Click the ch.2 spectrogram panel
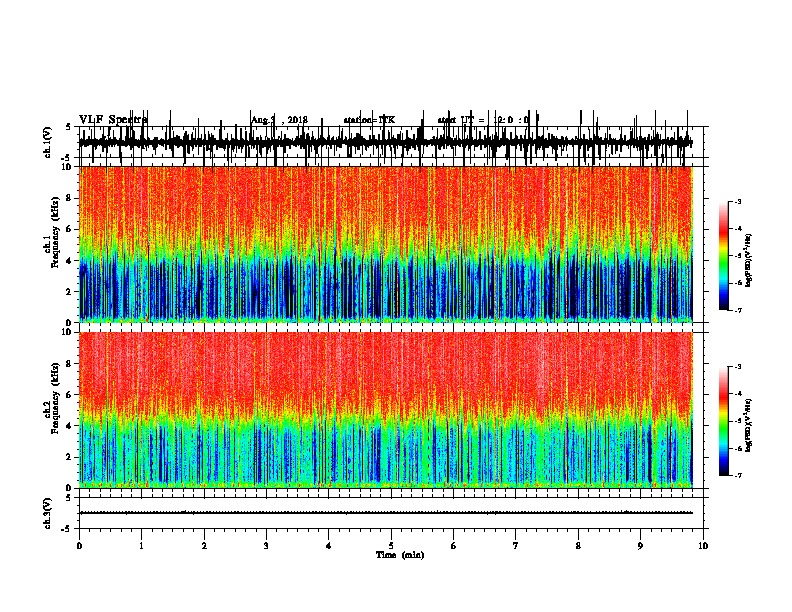The image size is (792, 612). tap(385, 410)
